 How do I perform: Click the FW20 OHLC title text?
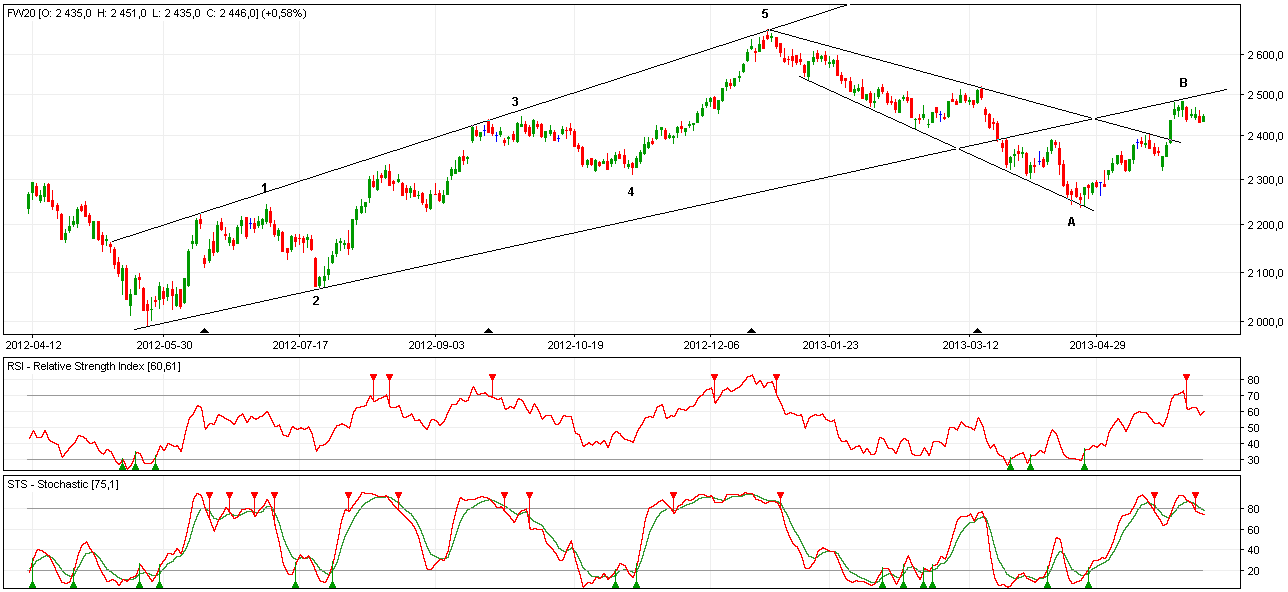[157, 14]
